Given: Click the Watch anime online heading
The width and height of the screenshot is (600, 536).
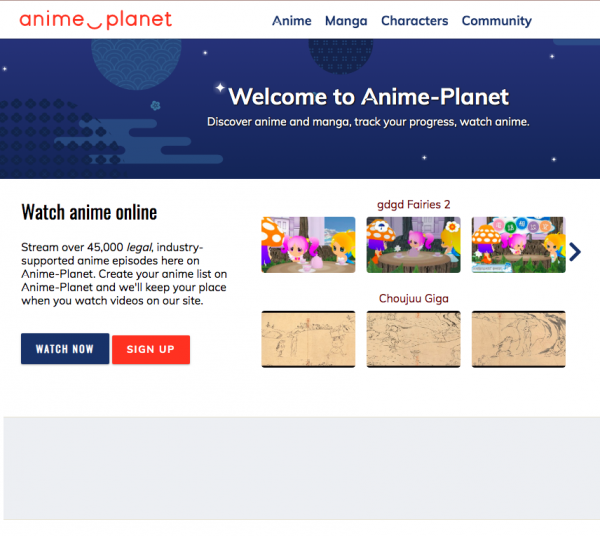Looking at the screenshot, I should (89, 212).
